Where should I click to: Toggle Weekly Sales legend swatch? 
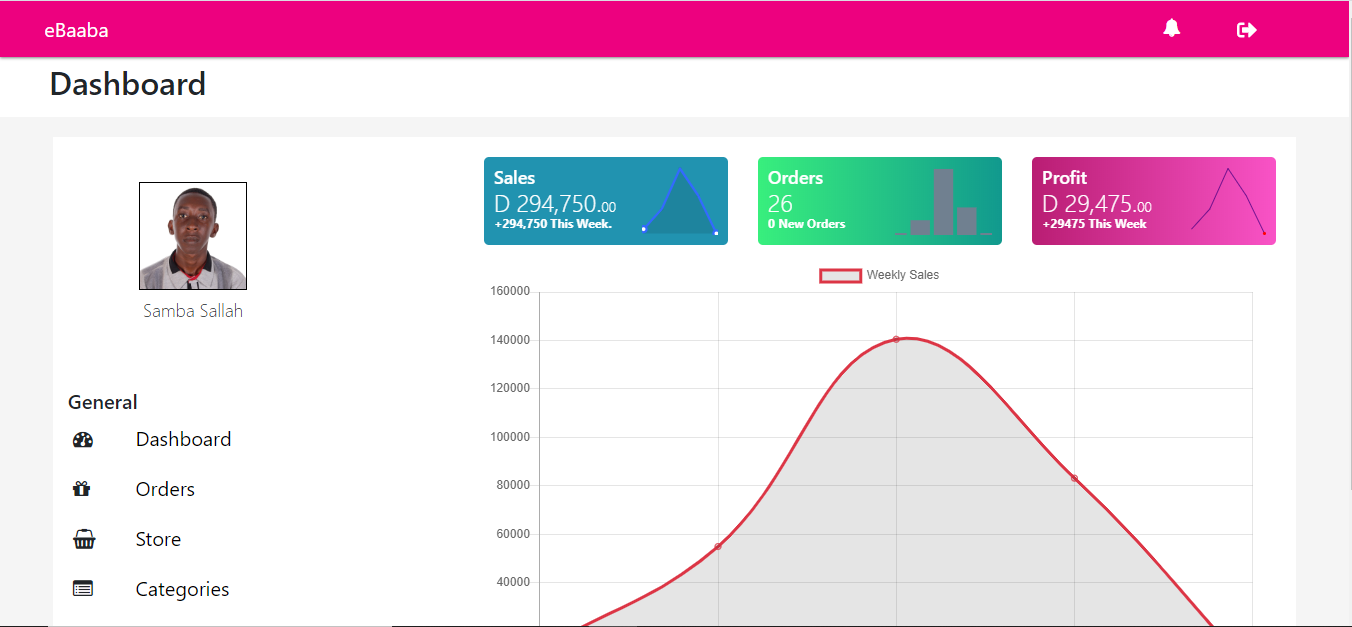click(841, 275)
